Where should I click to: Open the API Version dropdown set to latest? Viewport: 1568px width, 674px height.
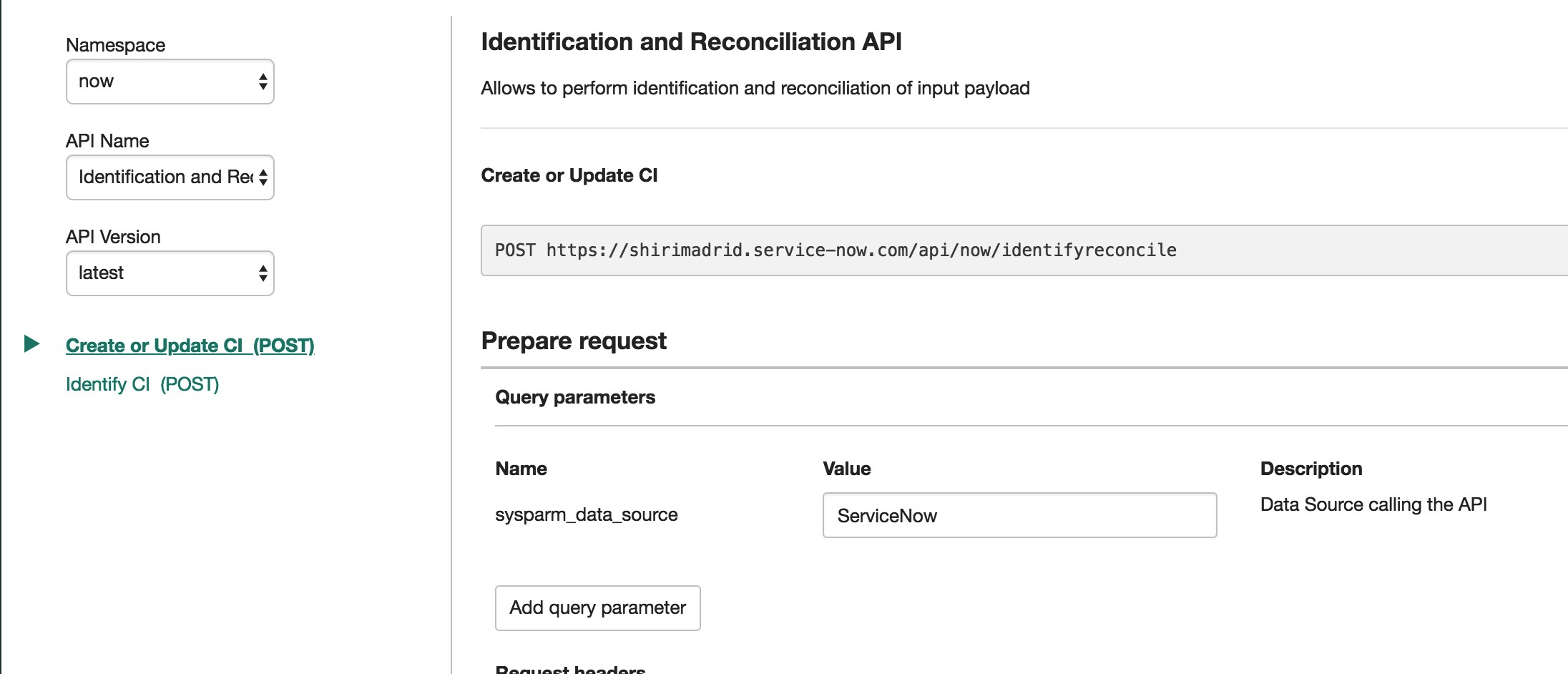[x=170, y=273]
